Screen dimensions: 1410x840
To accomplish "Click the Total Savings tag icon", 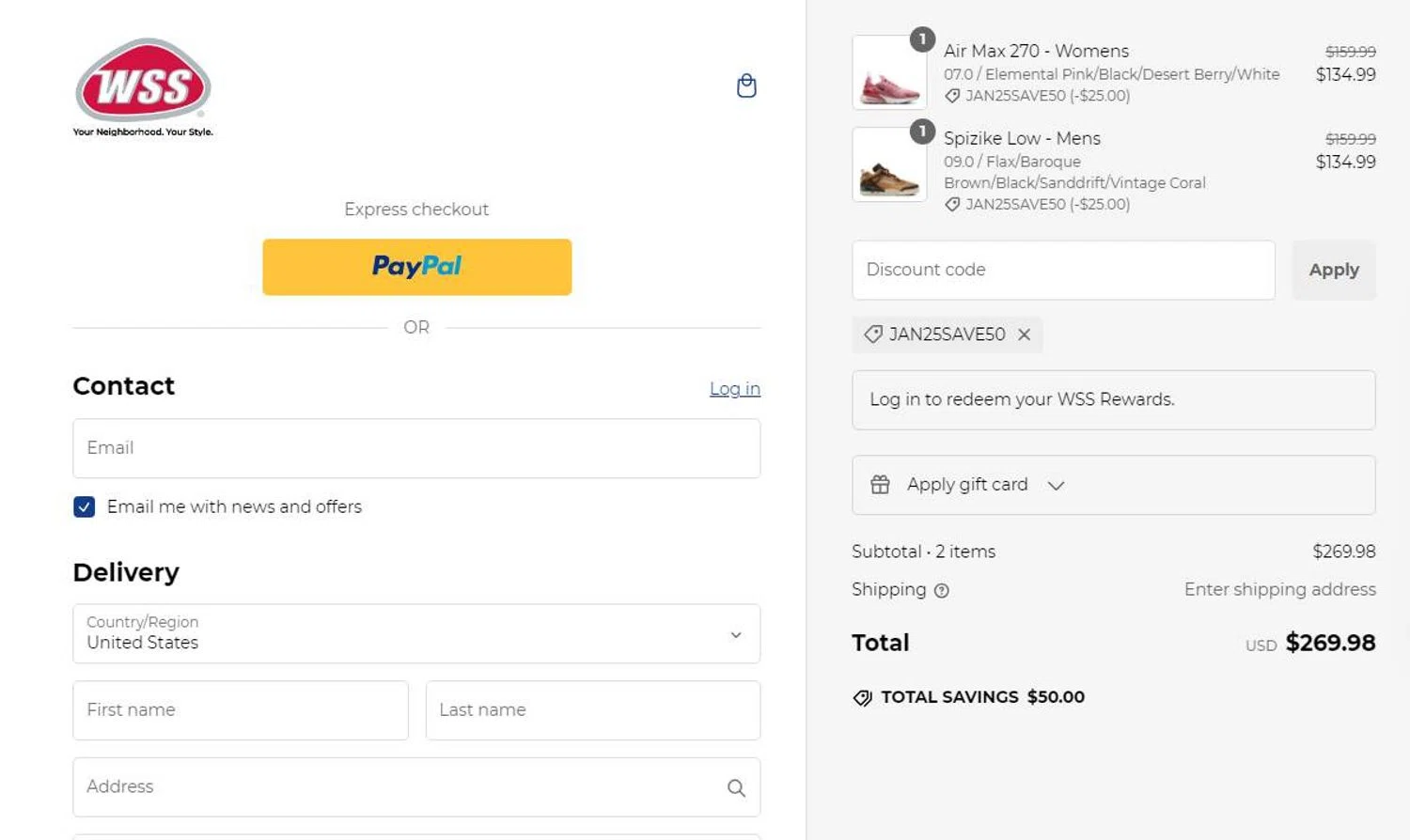I will (x=862, y=697).
